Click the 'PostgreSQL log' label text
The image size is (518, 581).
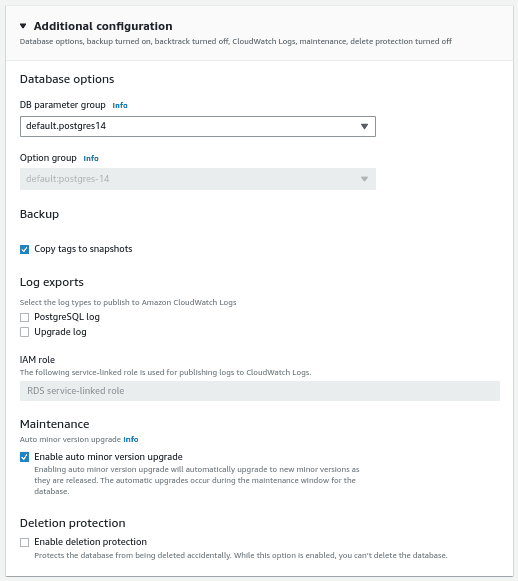(x=67, y=317)
